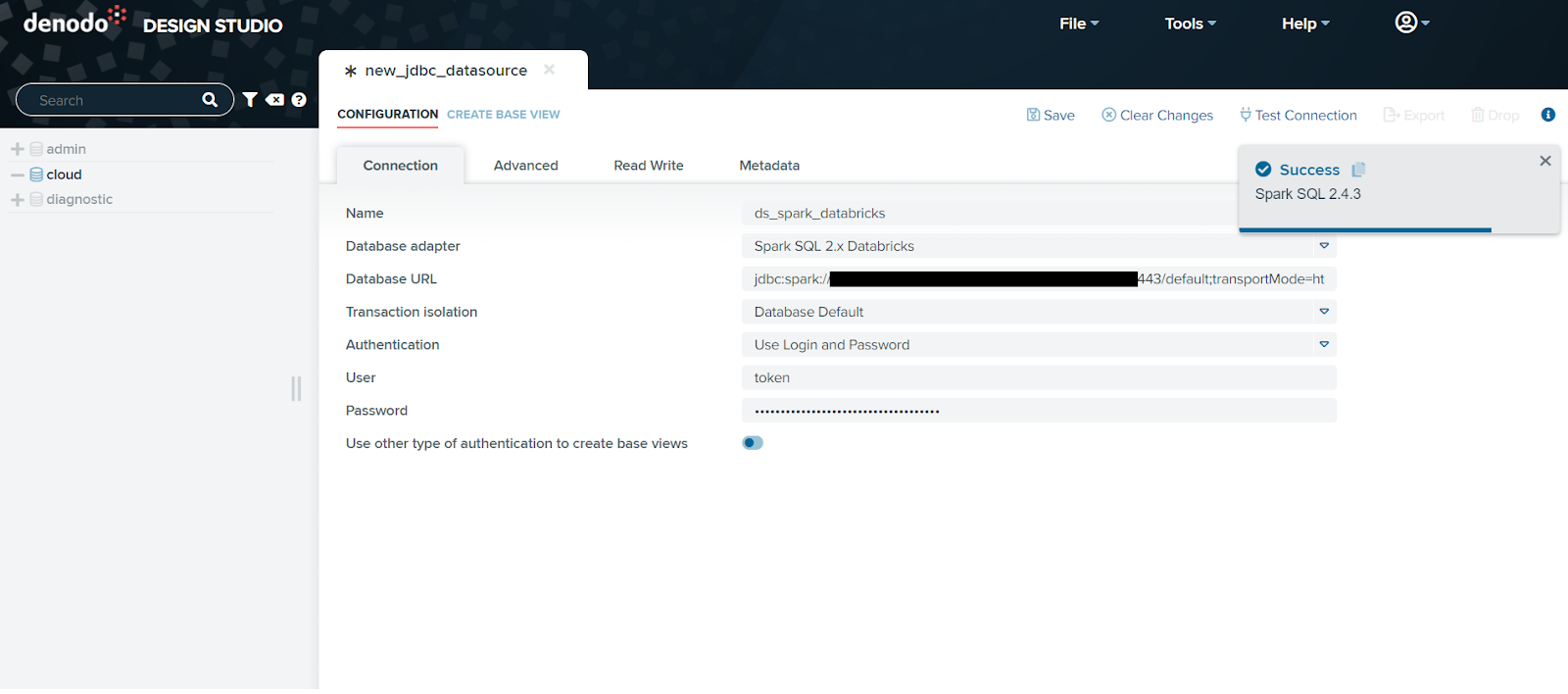Select the diagnostic tree item label
The image size is (1568, 694).
point(80,199)
